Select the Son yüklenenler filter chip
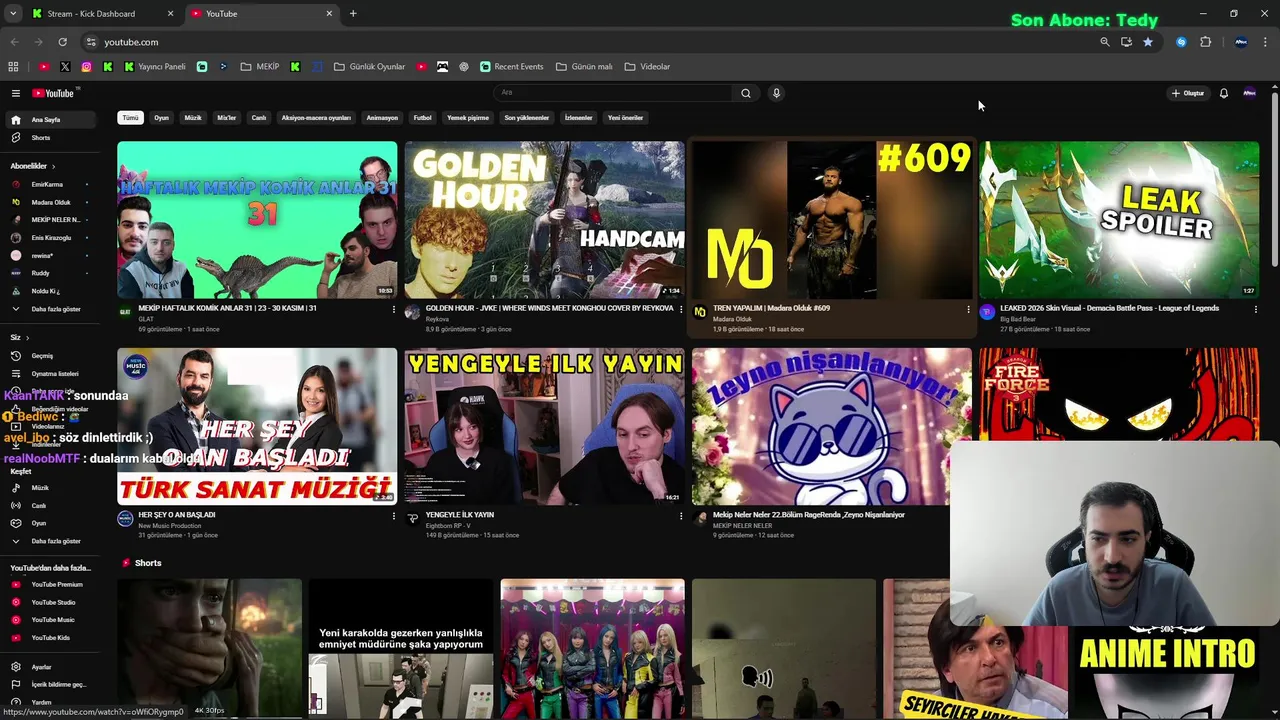 pyautogui.click(x=527, y=118)
